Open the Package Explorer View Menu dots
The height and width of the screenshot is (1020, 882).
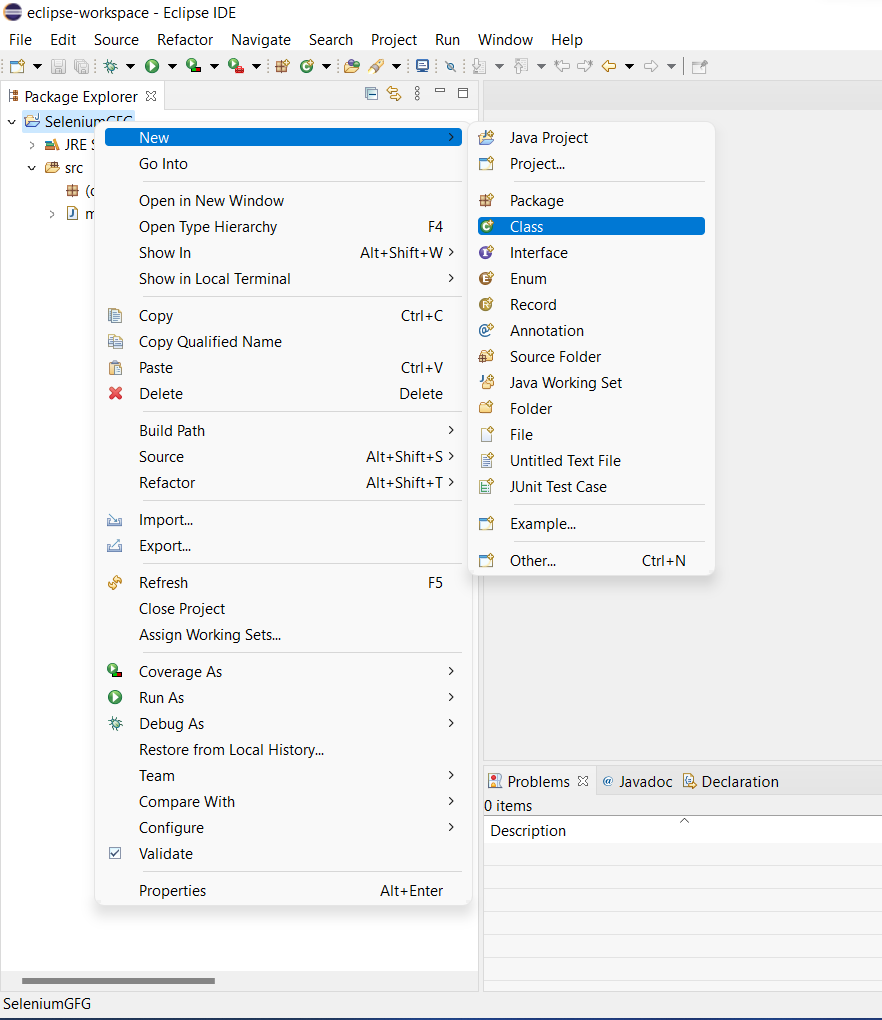418,94
